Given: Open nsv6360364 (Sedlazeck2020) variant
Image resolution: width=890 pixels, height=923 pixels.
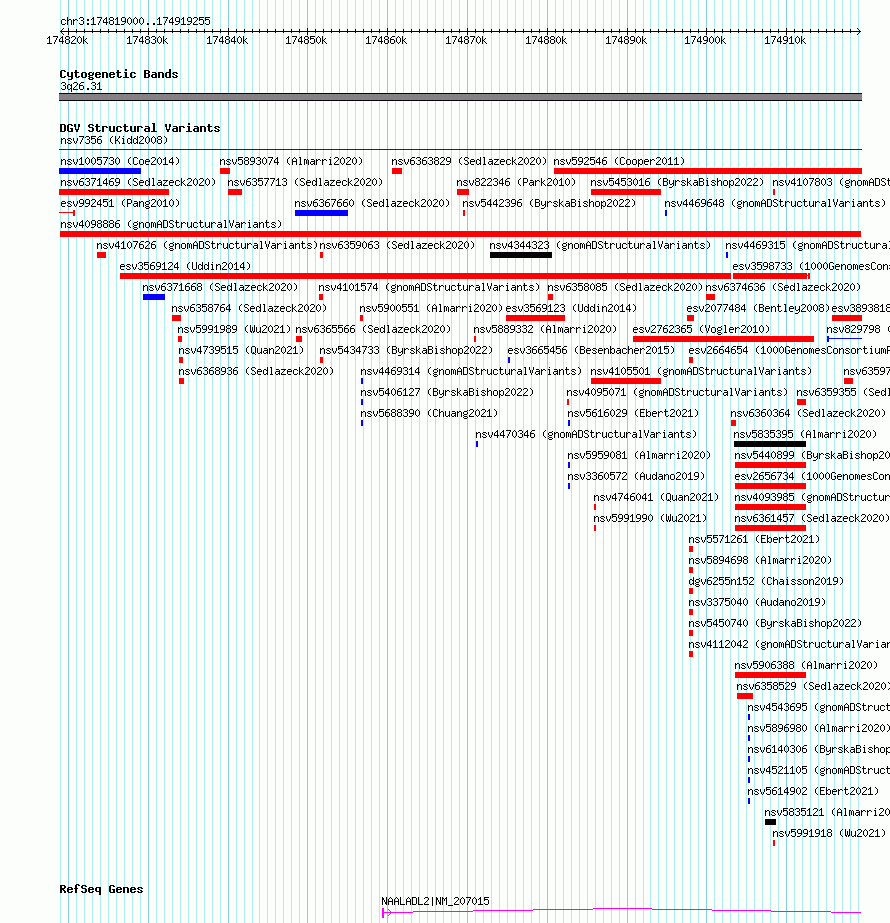Looking at the screenshot, I should point(808,413).
